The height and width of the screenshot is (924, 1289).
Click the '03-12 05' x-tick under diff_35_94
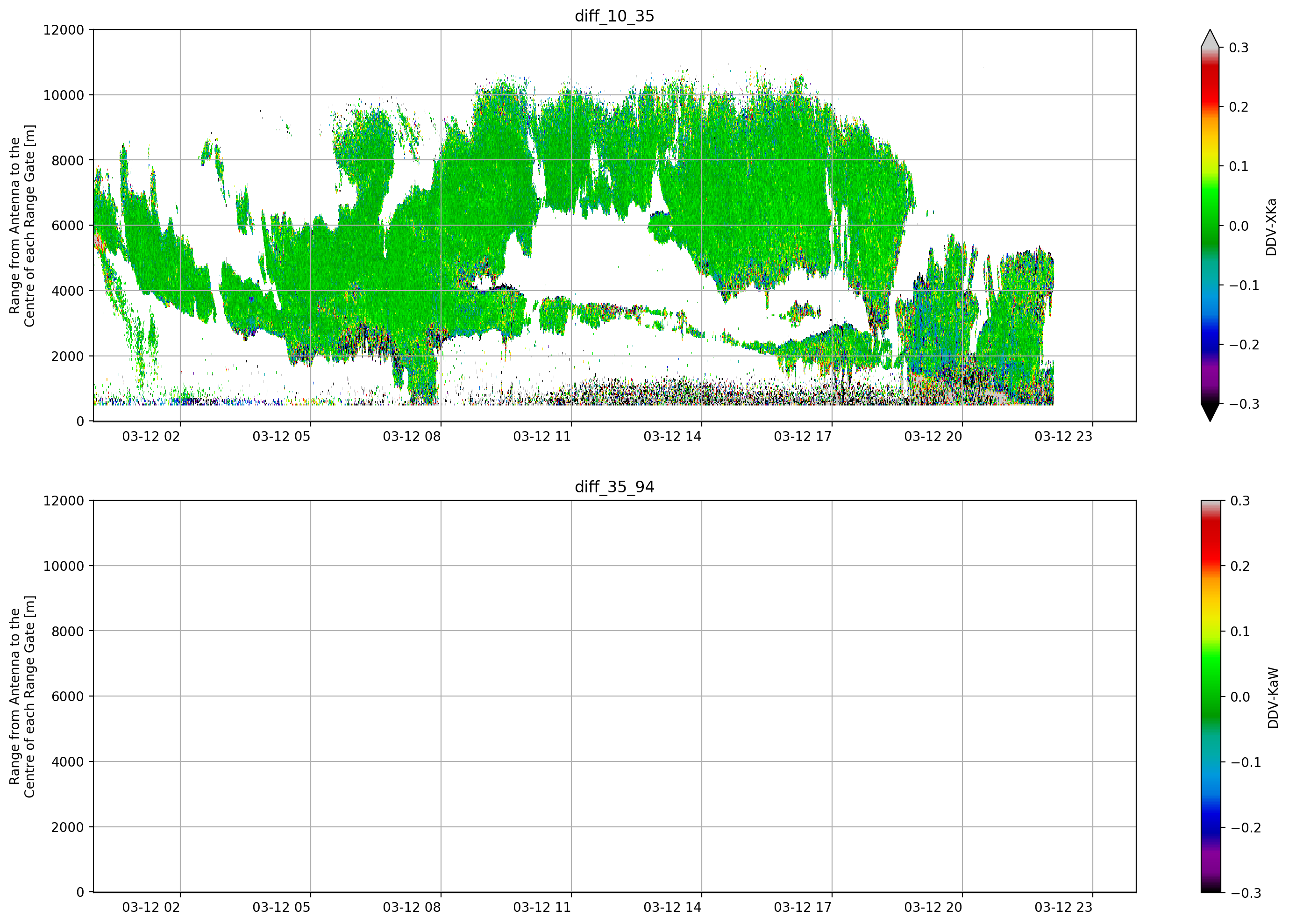[281, 908]
